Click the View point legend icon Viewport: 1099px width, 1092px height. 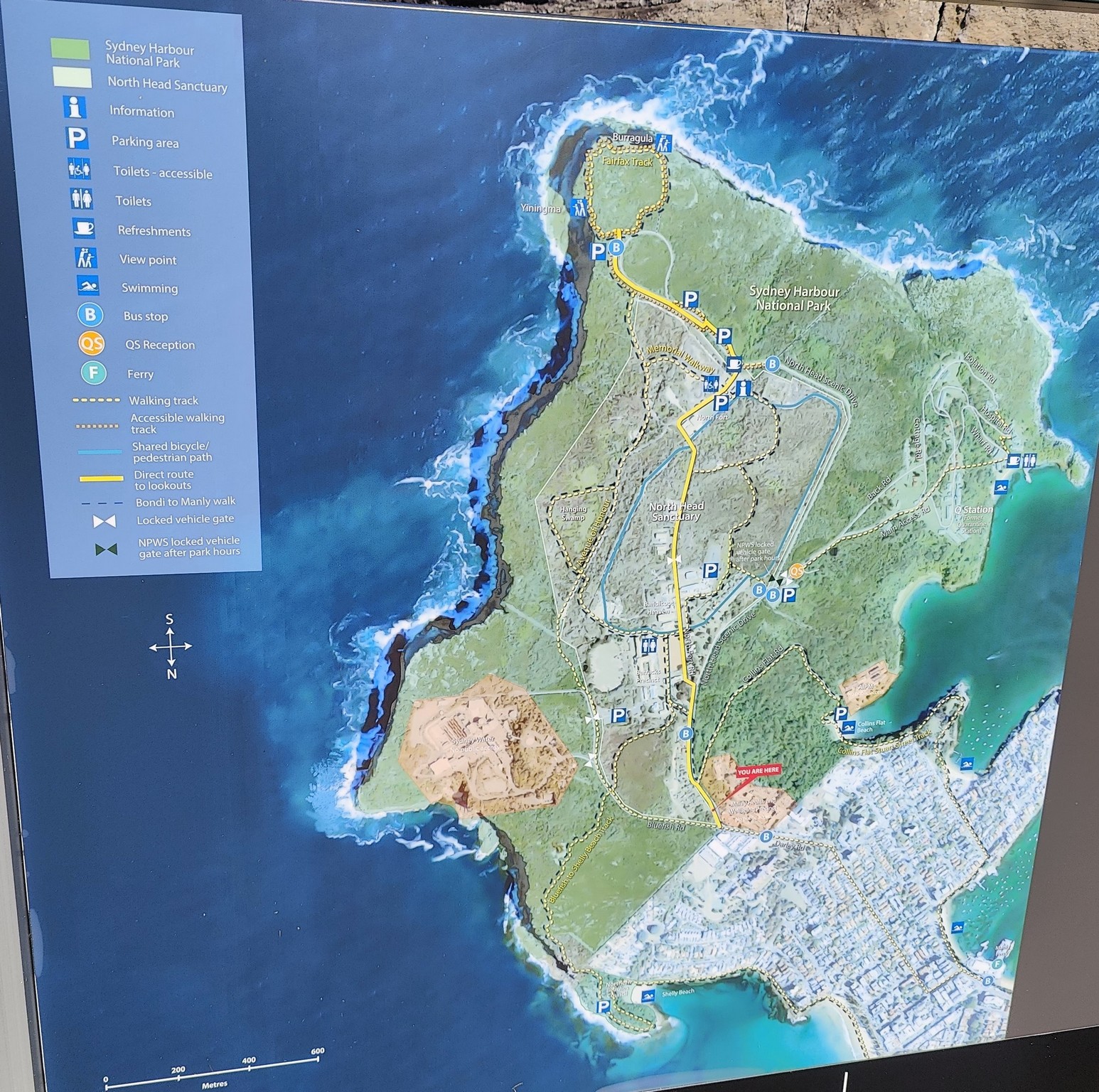[x=87, y=257]
